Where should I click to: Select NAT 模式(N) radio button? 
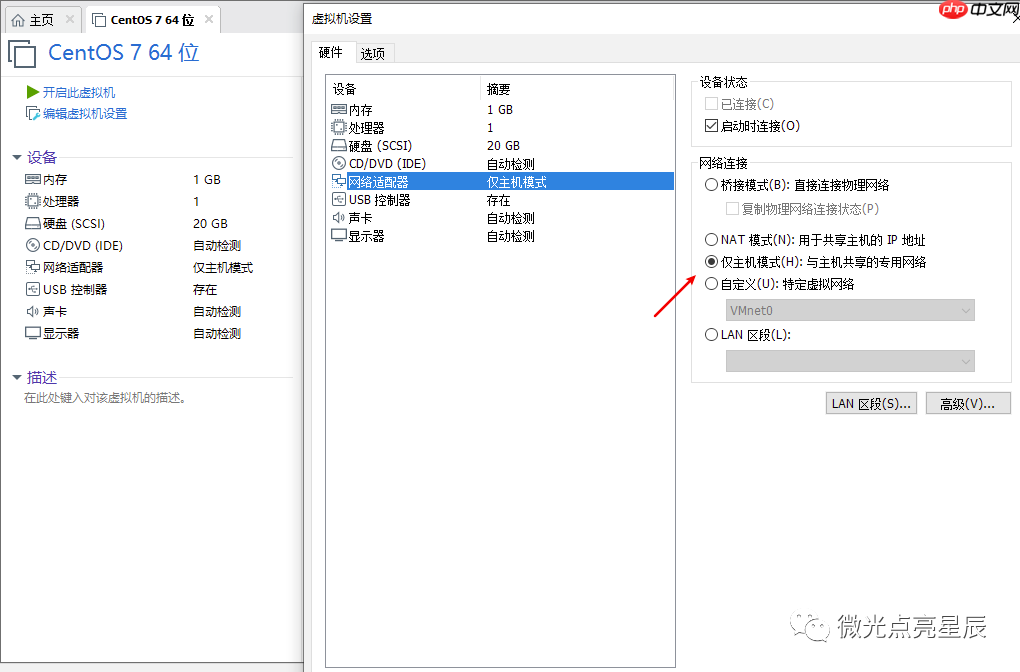(711, 239)
